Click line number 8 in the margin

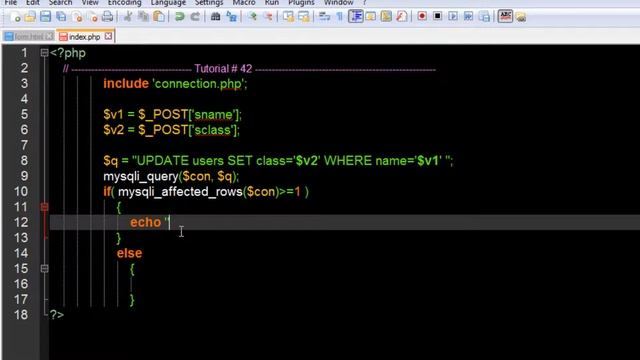point(24,160)
